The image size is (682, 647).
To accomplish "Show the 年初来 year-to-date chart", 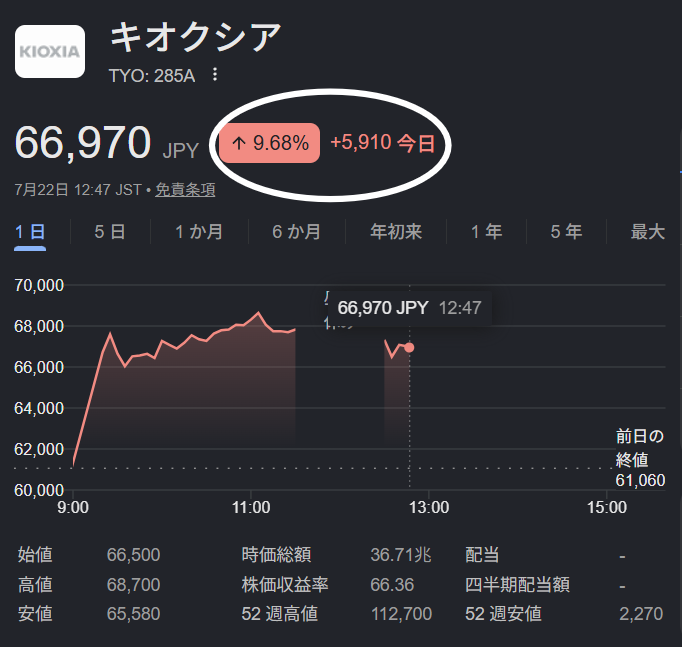I will 396,232.
